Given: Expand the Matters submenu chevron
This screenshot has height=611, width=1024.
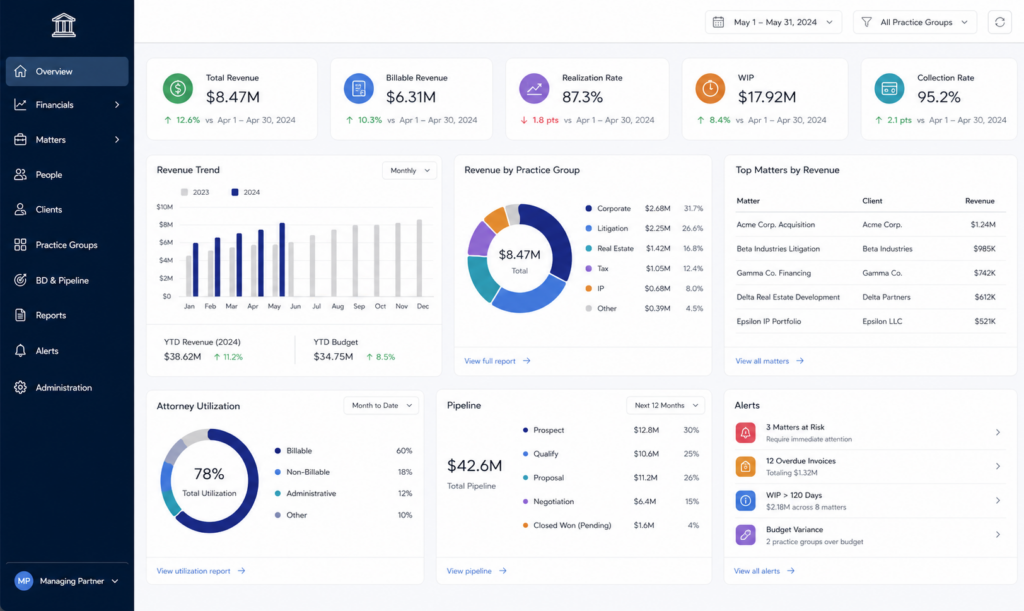Looking at the screenshot, I should [117, 139].
